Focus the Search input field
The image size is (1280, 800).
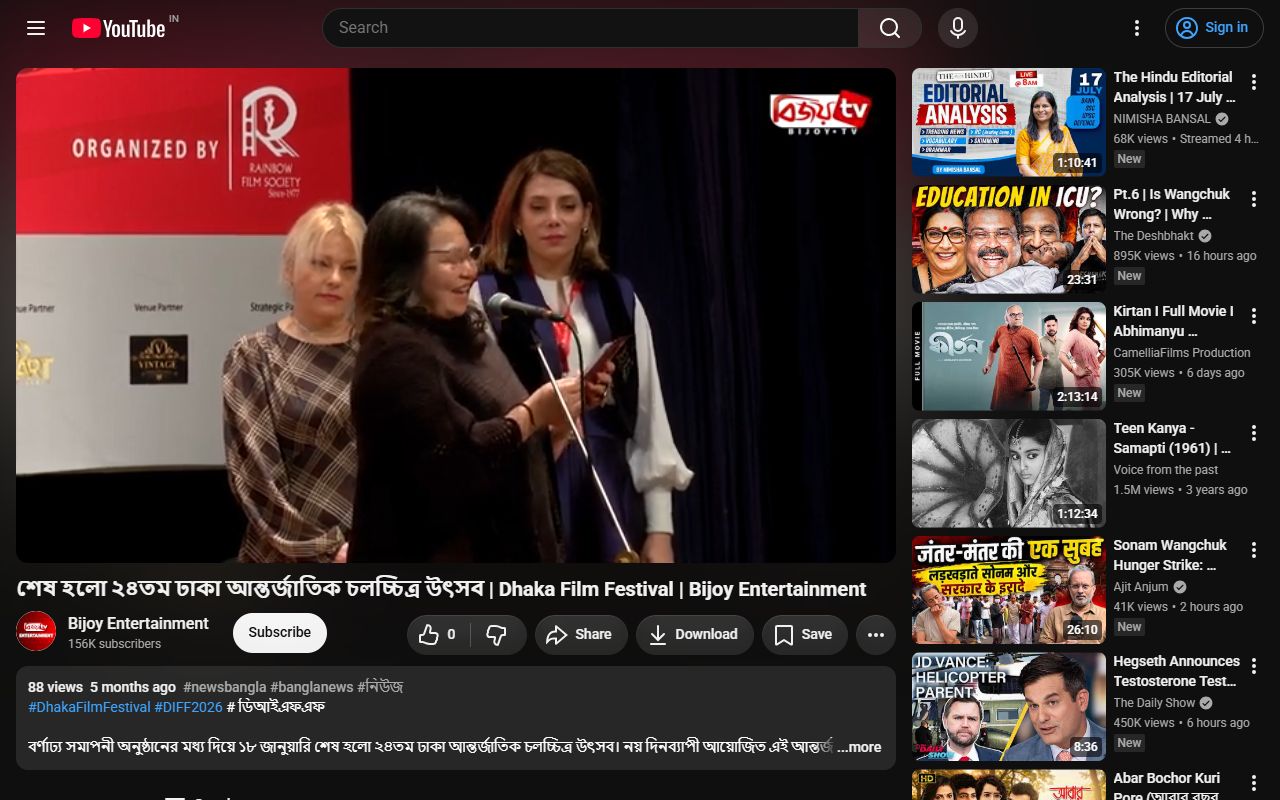click(x=590, y=28)
